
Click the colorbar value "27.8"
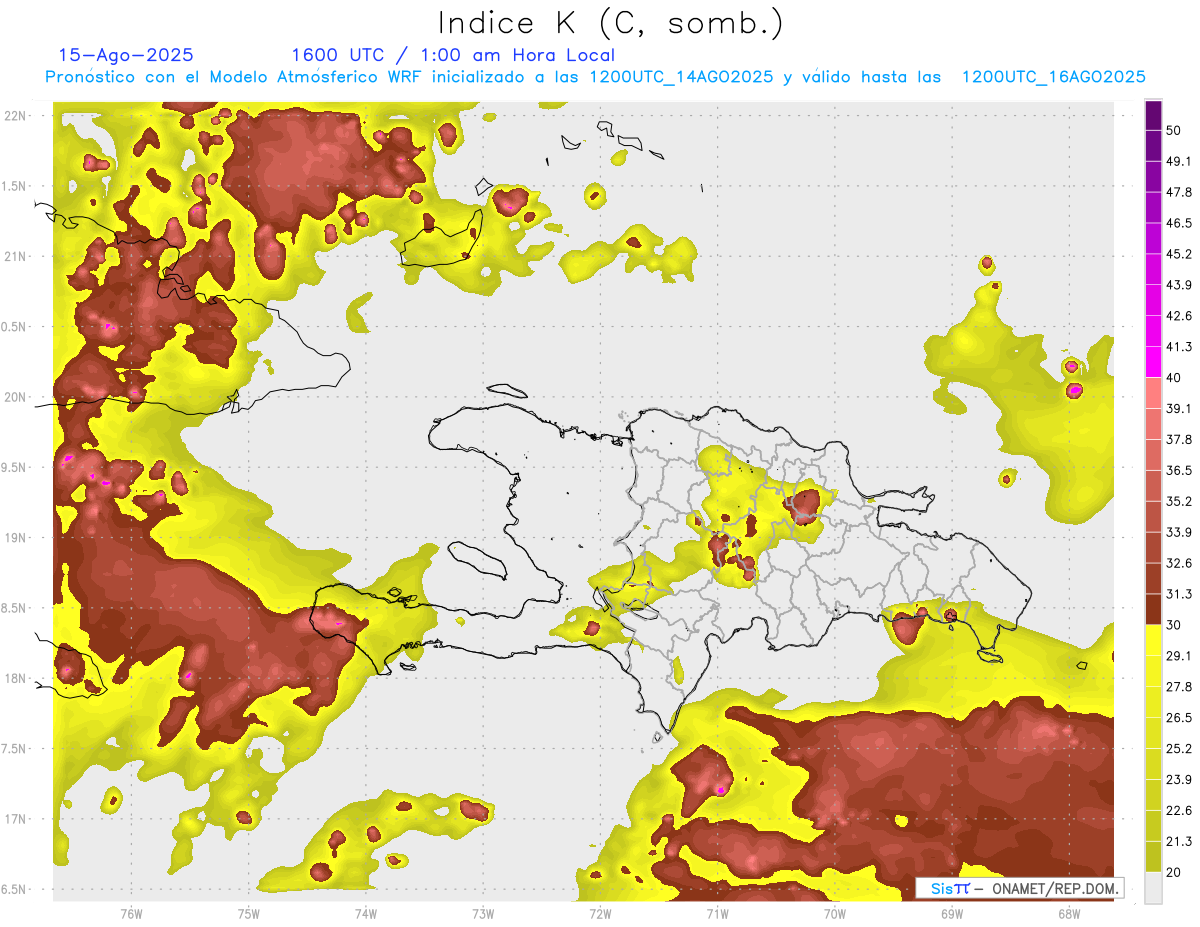(1178, 687)
